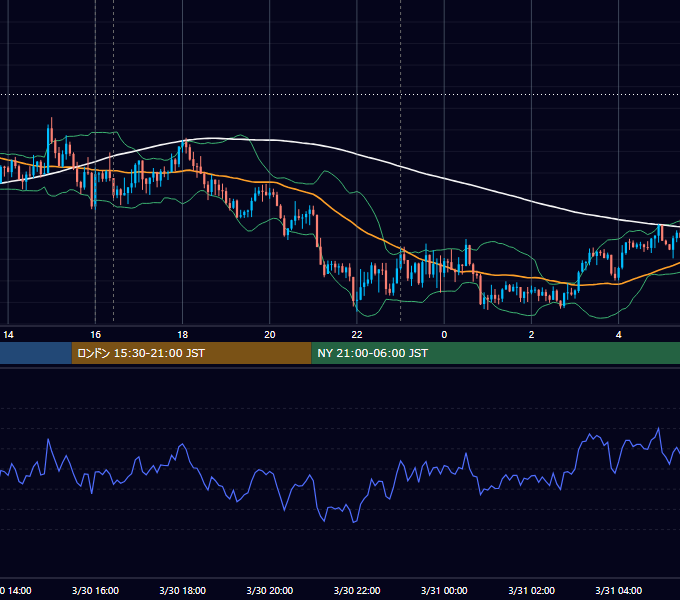Click hour label 22 on price chart axis

357,335
